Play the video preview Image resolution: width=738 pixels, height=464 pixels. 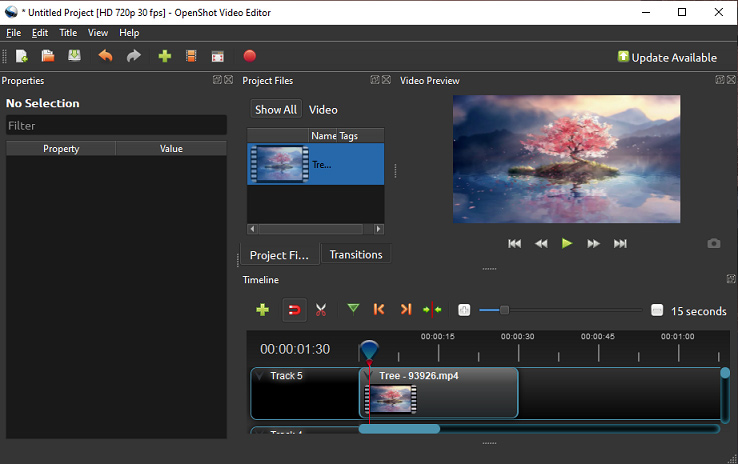coord(567,243)
